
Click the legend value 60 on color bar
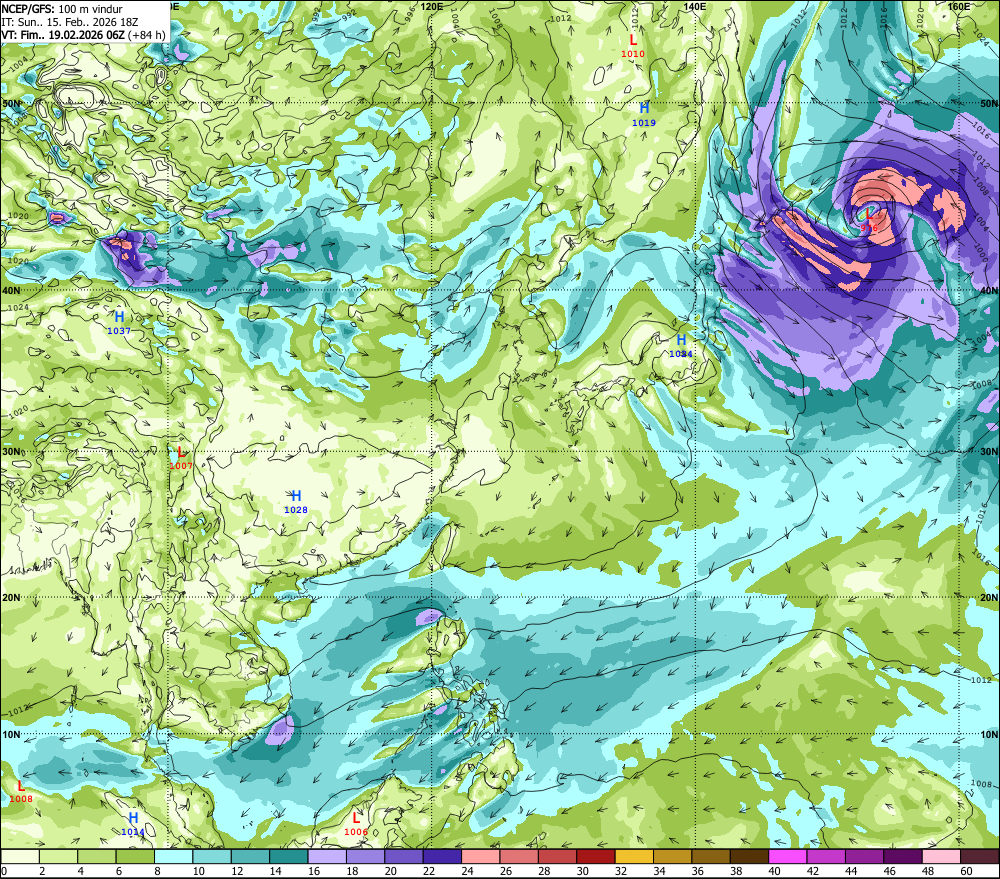[966, 871]
